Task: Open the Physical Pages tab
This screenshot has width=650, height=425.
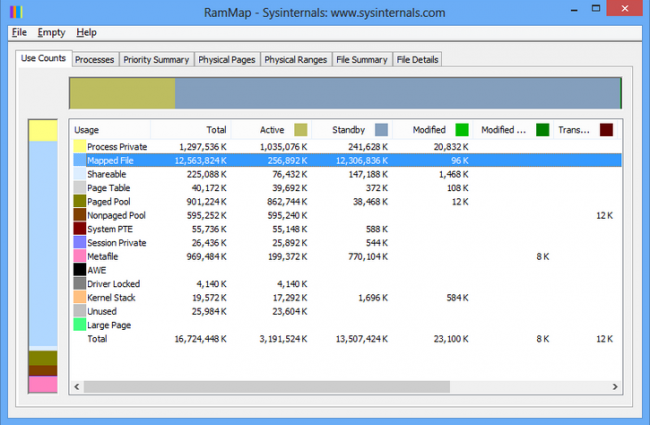Action: pyautogui.click(x=227, y=60)
